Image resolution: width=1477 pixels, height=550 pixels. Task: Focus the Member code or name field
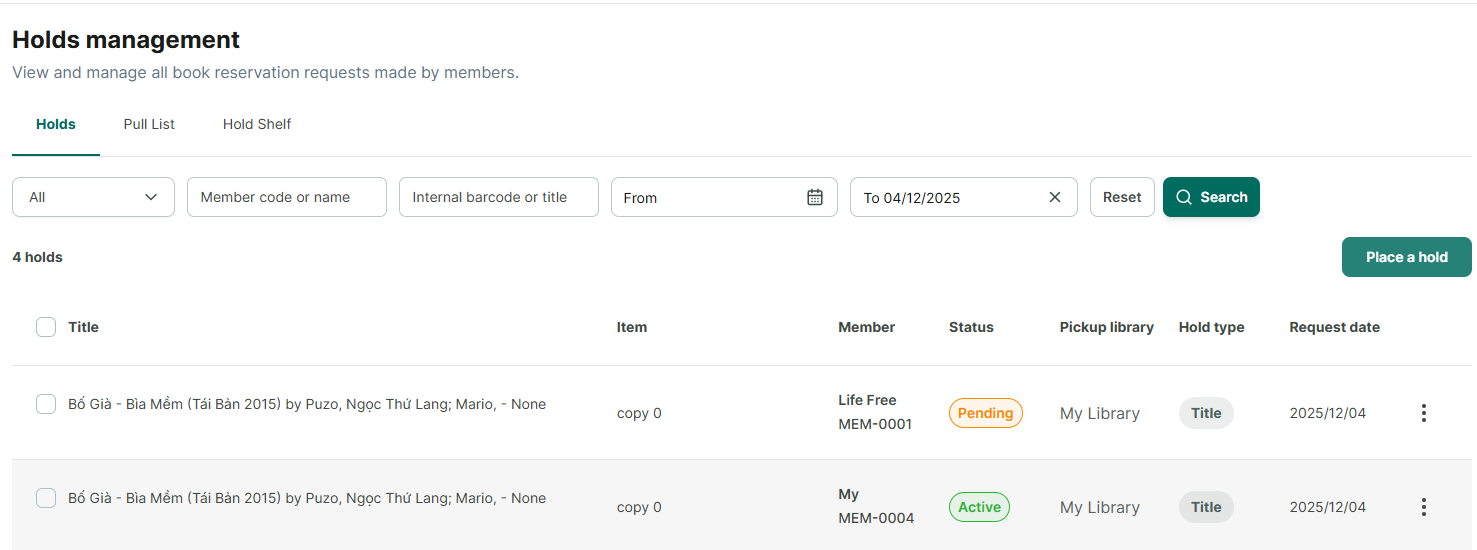287,197
